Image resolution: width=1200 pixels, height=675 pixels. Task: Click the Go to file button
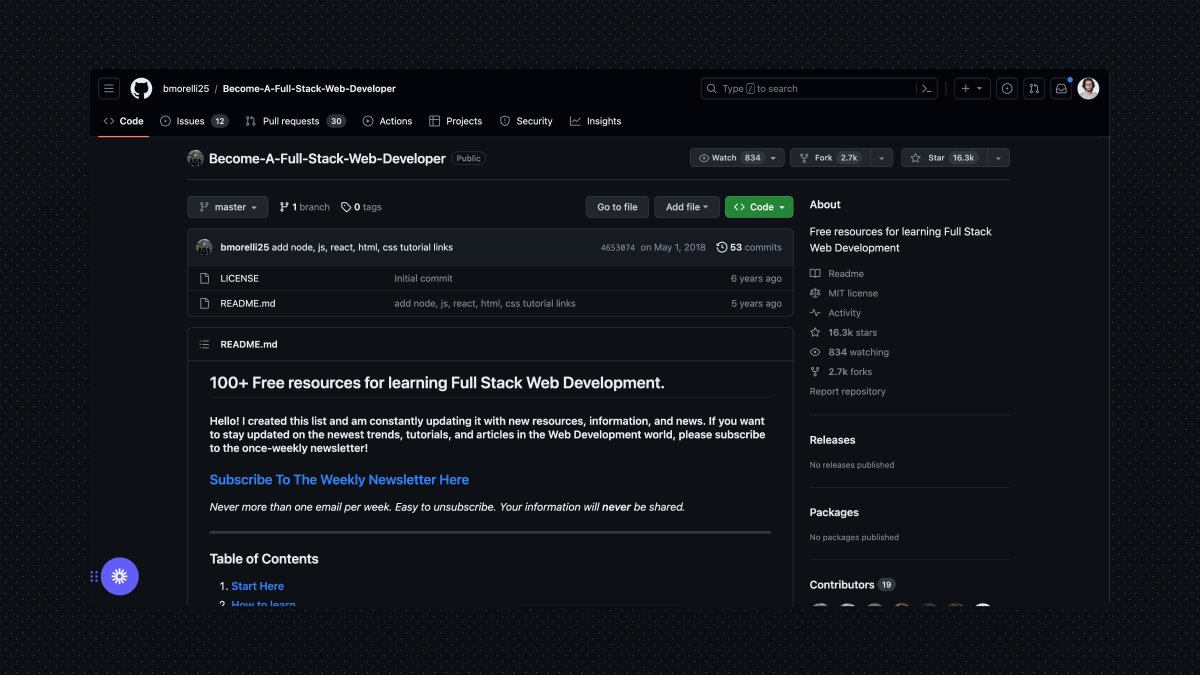(x=616, y=207)
